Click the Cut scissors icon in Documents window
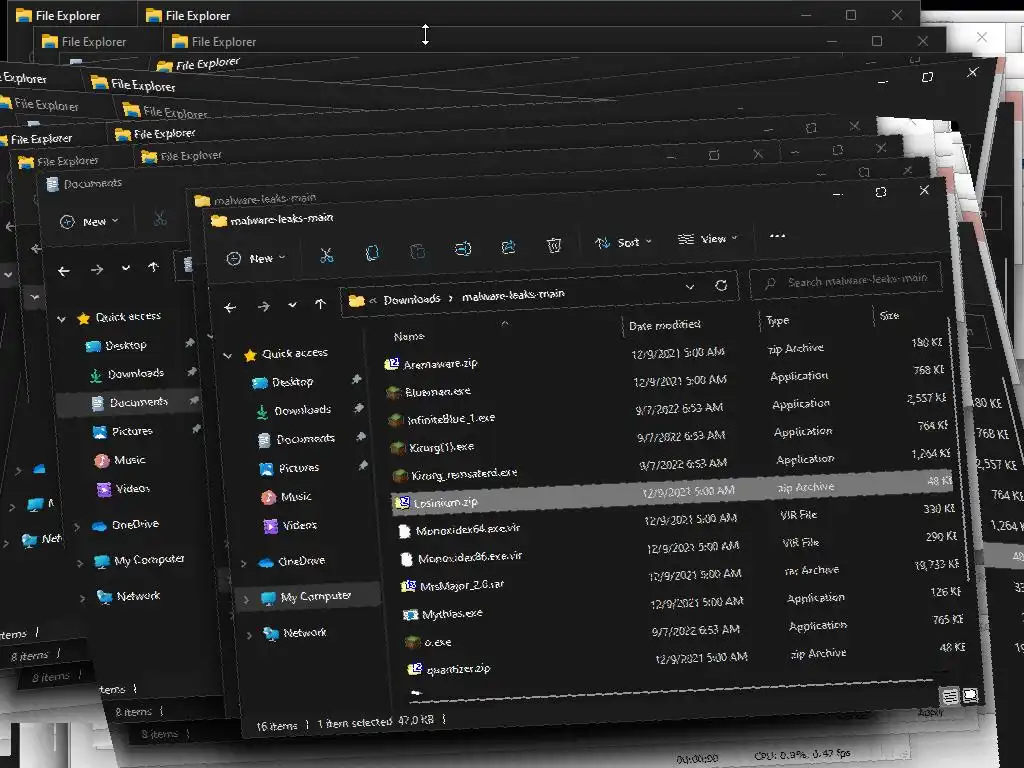This screenshot has height=768, width=1024. coord(160,219)
